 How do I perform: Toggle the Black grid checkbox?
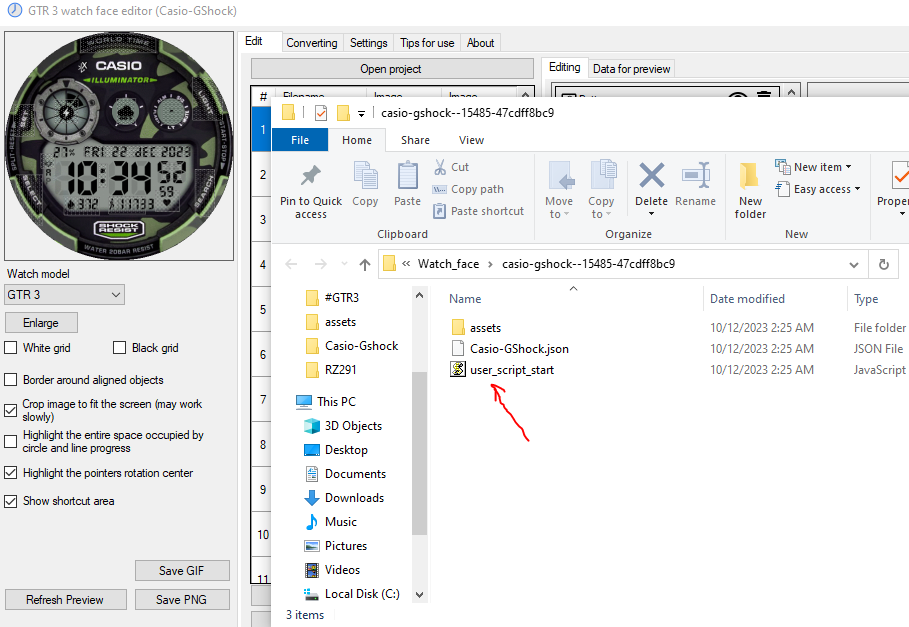[119, 348]
